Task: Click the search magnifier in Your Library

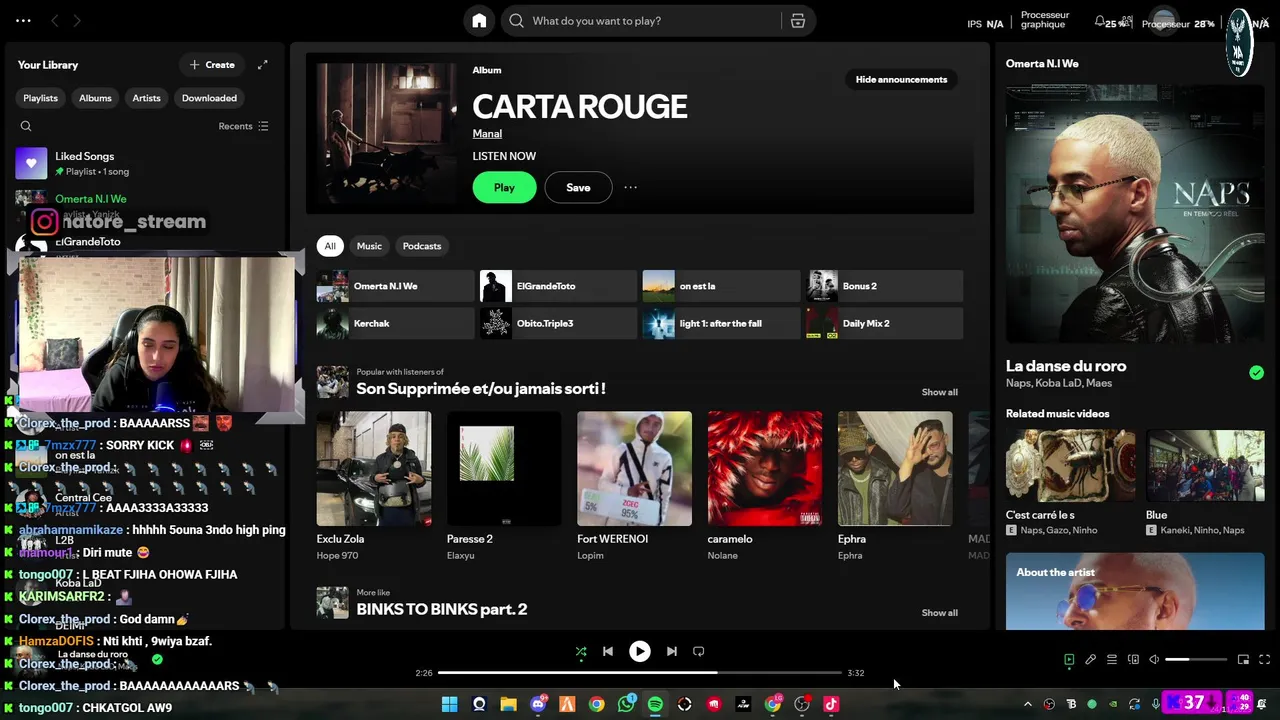Action: tap(26, 126)
